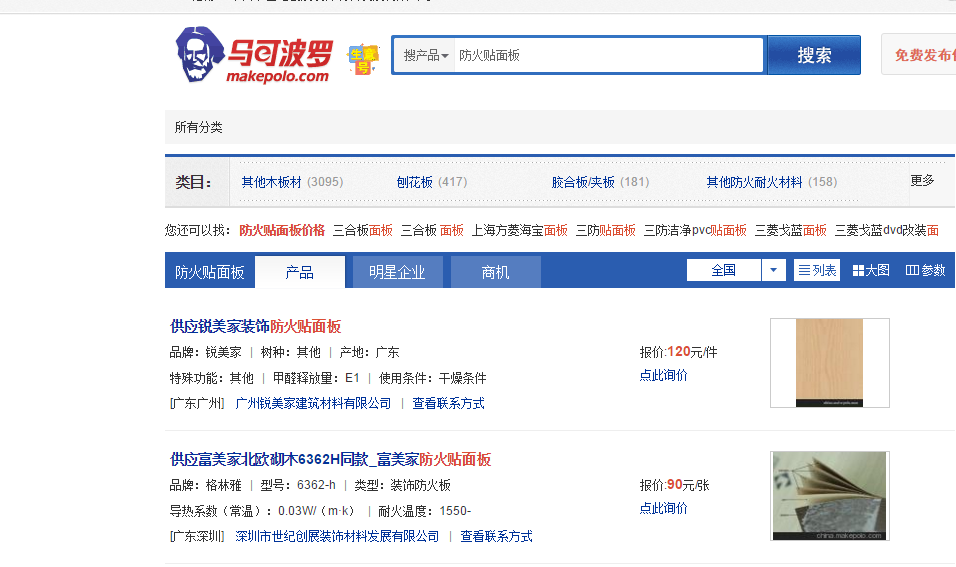Select the 全国 region field
This screenshot has height=567, width=956.
tap(724, 270)
